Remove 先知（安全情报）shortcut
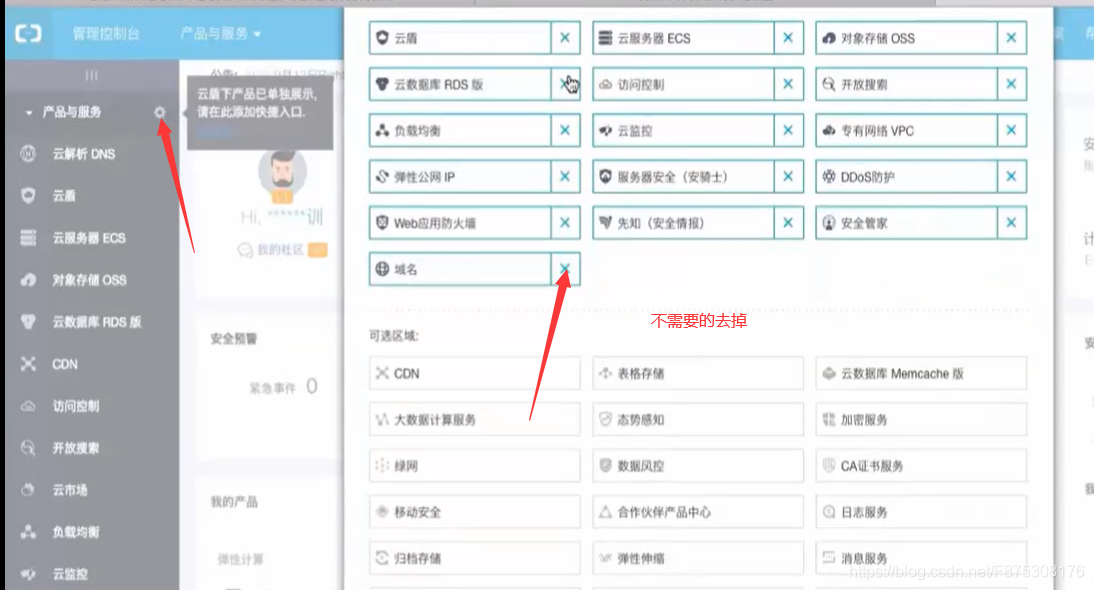This screenshot has width=1094, height=590. tap(788, 222)
